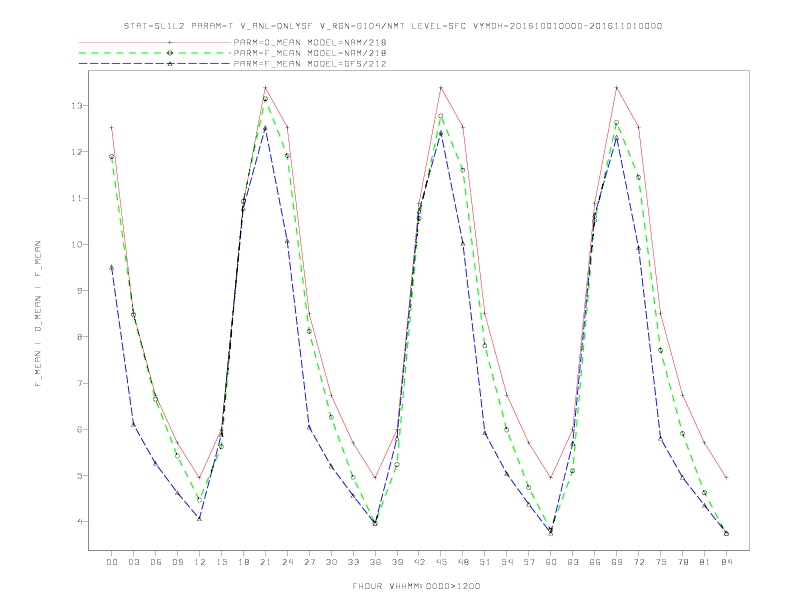Click y-axis tick value 4
This screenshot has height=612, width=792.
[79, 522]
